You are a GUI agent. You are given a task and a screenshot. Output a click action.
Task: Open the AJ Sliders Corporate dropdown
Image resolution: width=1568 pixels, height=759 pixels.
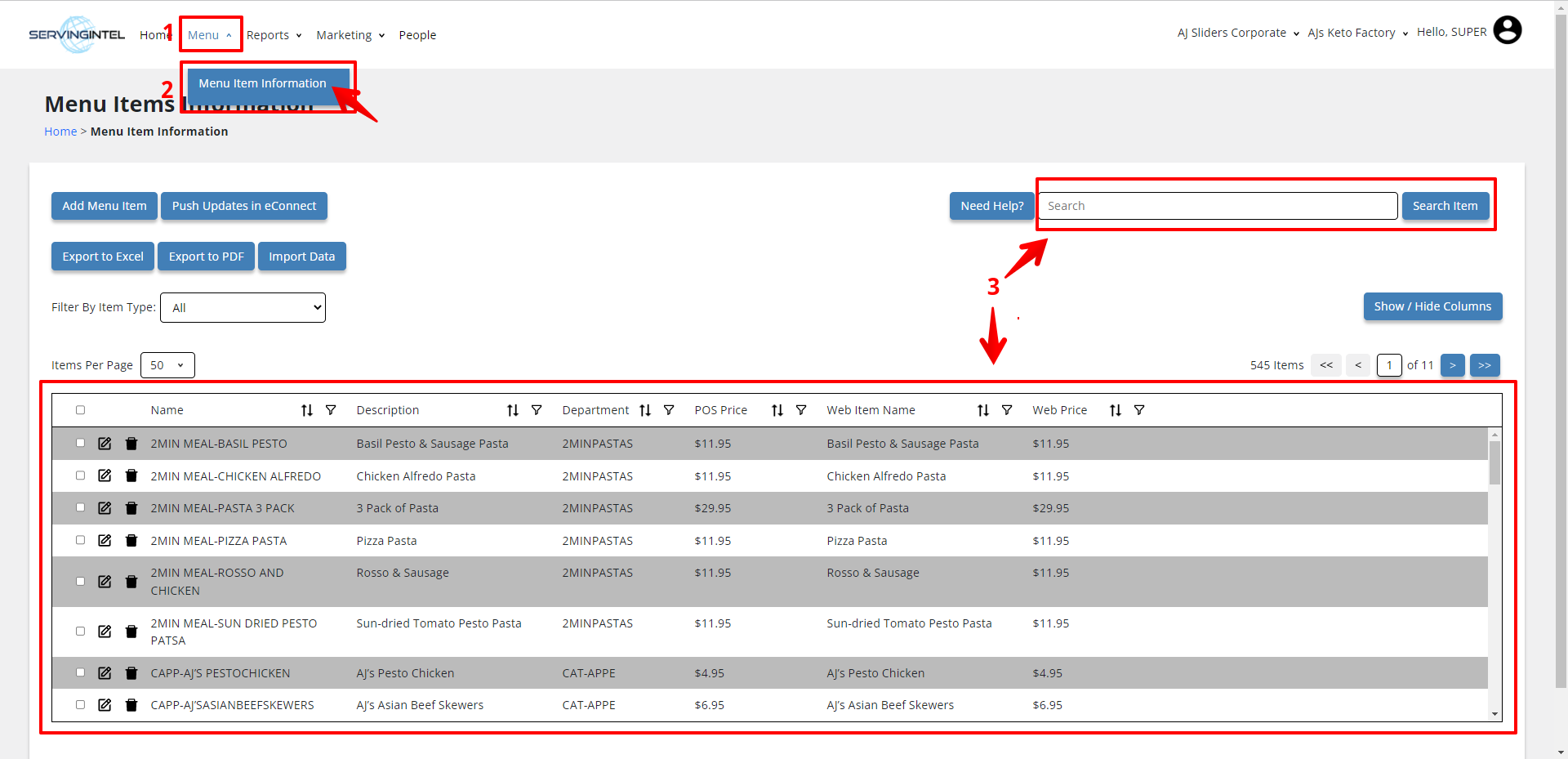point(1237,33)
